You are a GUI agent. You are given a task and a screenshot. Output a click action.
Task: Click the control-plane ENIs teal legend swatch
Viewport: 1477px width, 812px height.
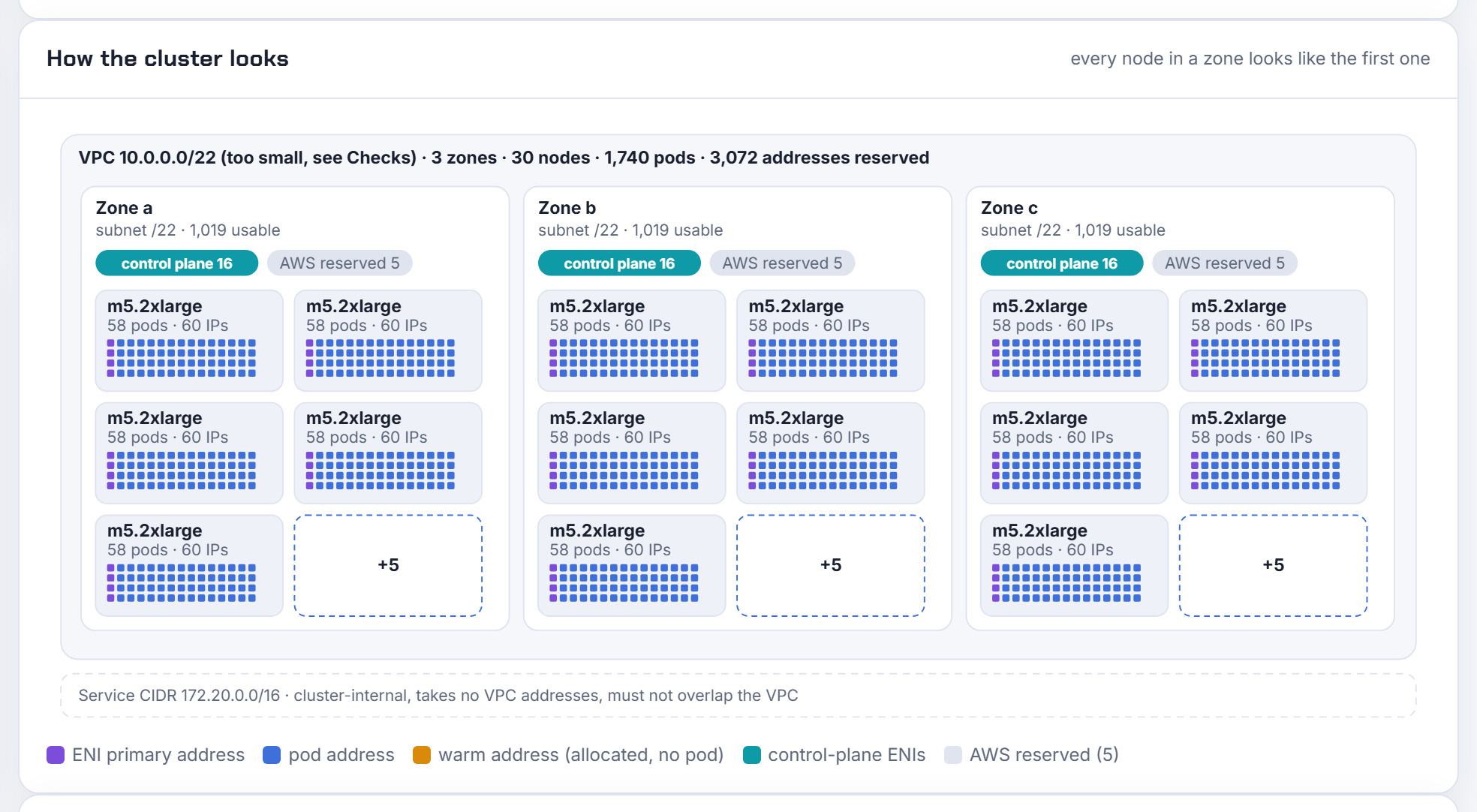coord(751,755)
